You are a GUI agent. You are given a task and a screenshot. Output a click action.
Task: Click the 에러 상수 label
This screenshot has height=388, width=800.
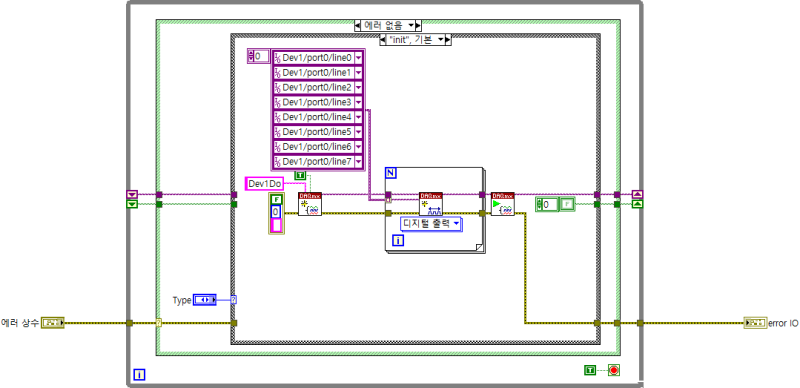[19, 323]
